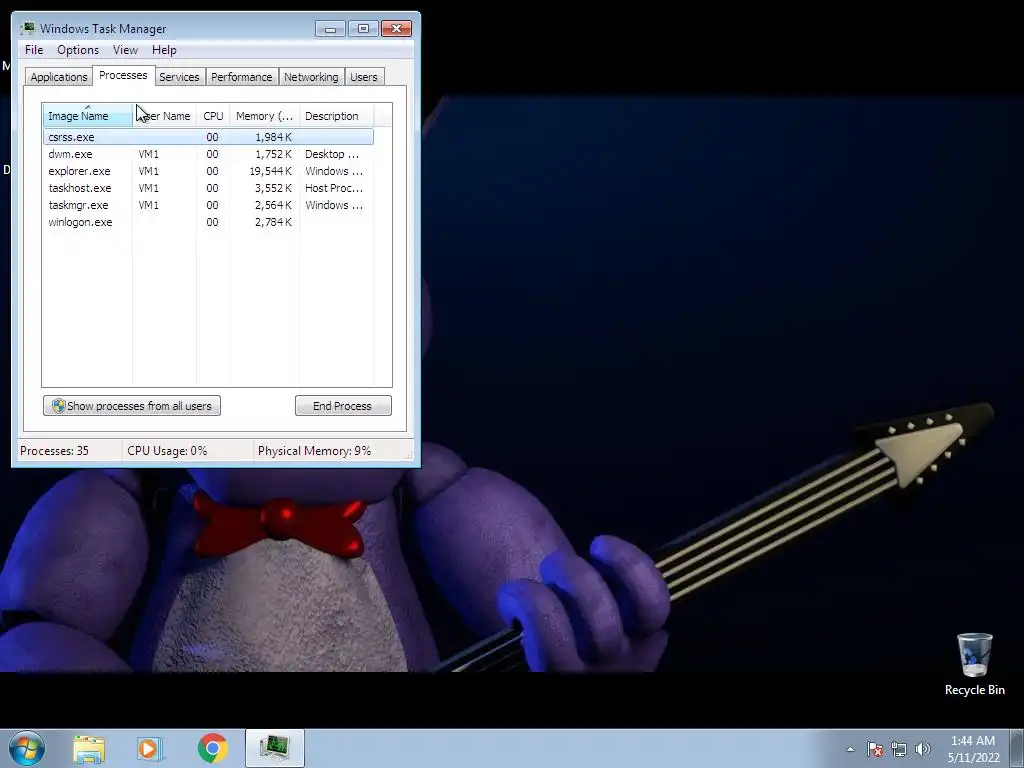This screenshot has height=768, width=1024.
Task: Switch to the Applications tab
Action: coord(59,77)
